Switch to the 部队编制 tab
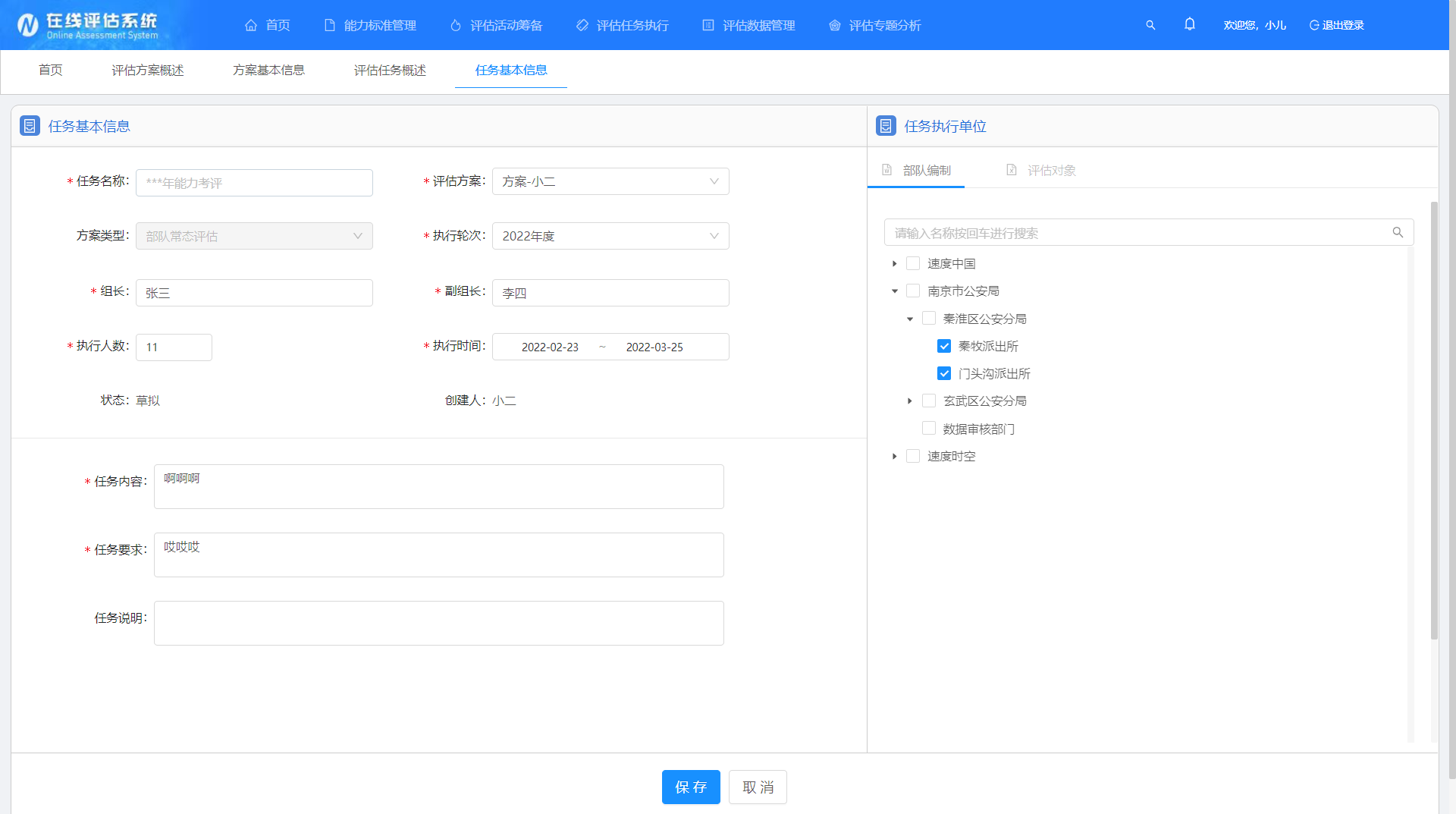This screenshot has width=1456, height=814. click(916, 170)
